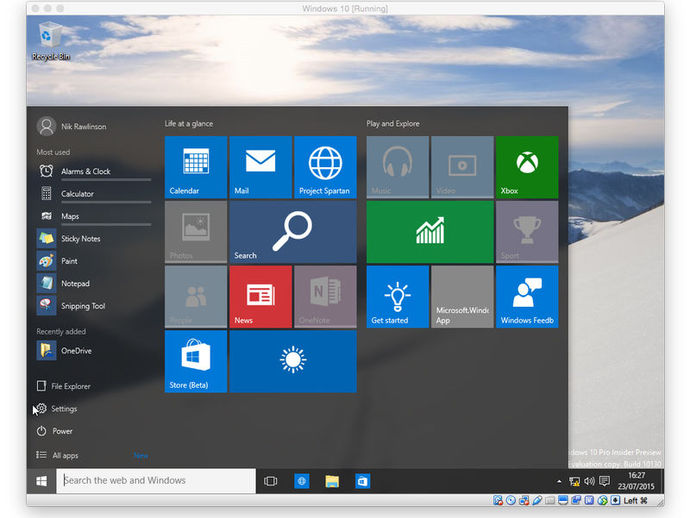Open the network tray icon
The image size is (690, 518).
(x=574, y=481)
